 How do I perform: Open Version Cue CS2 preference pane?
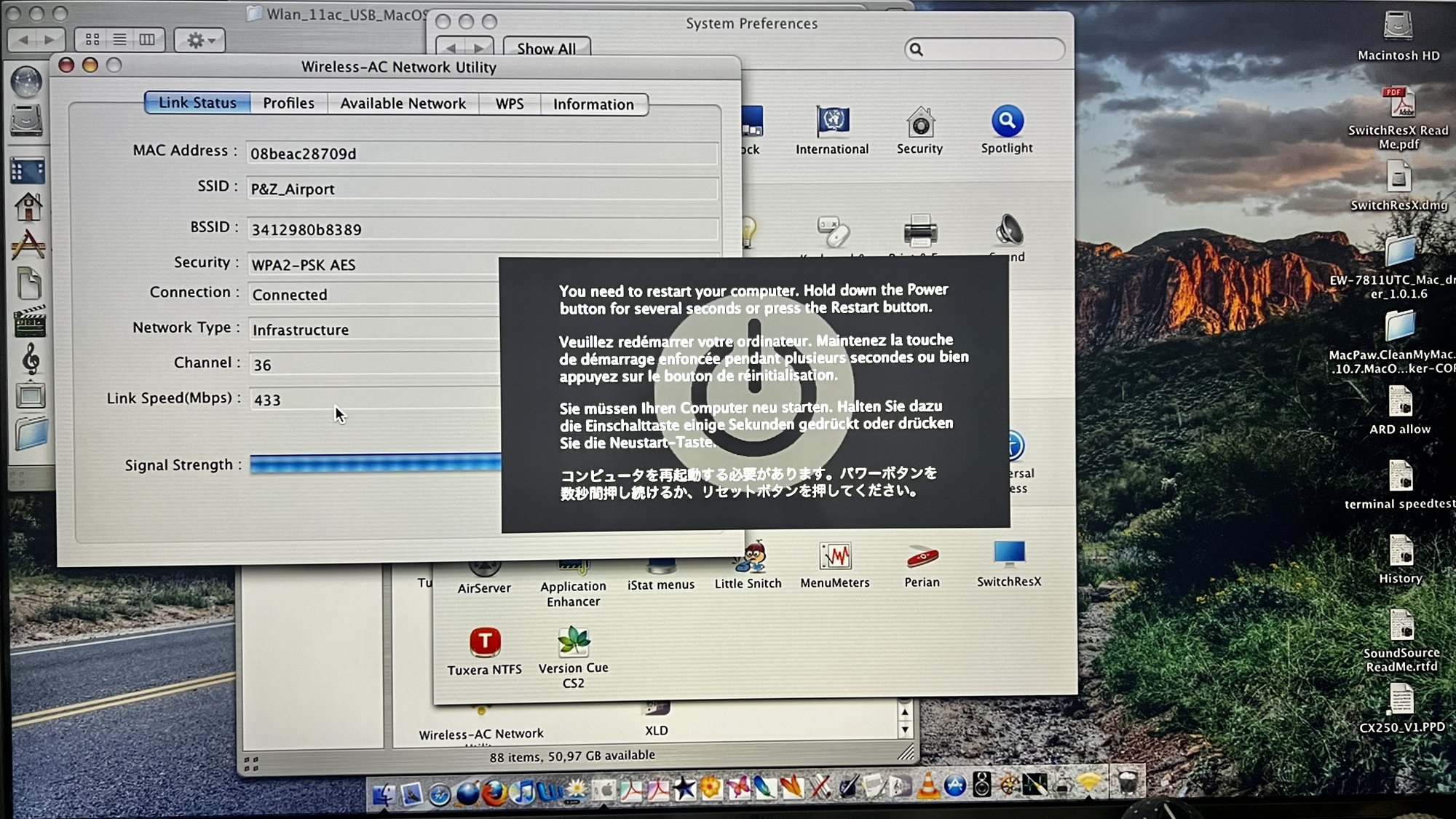tap(574, 657)
